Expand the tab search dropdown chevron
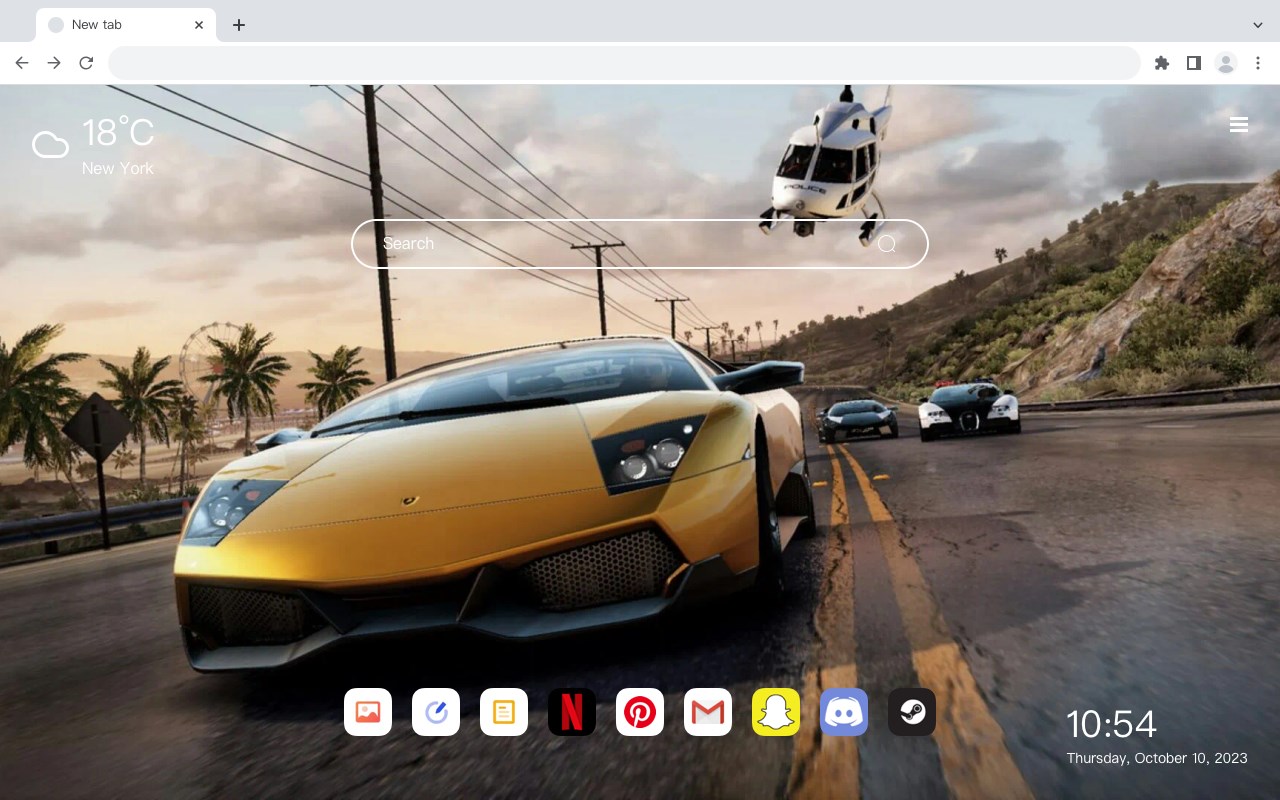1280x800 pixels. (x=1258, y=25)
